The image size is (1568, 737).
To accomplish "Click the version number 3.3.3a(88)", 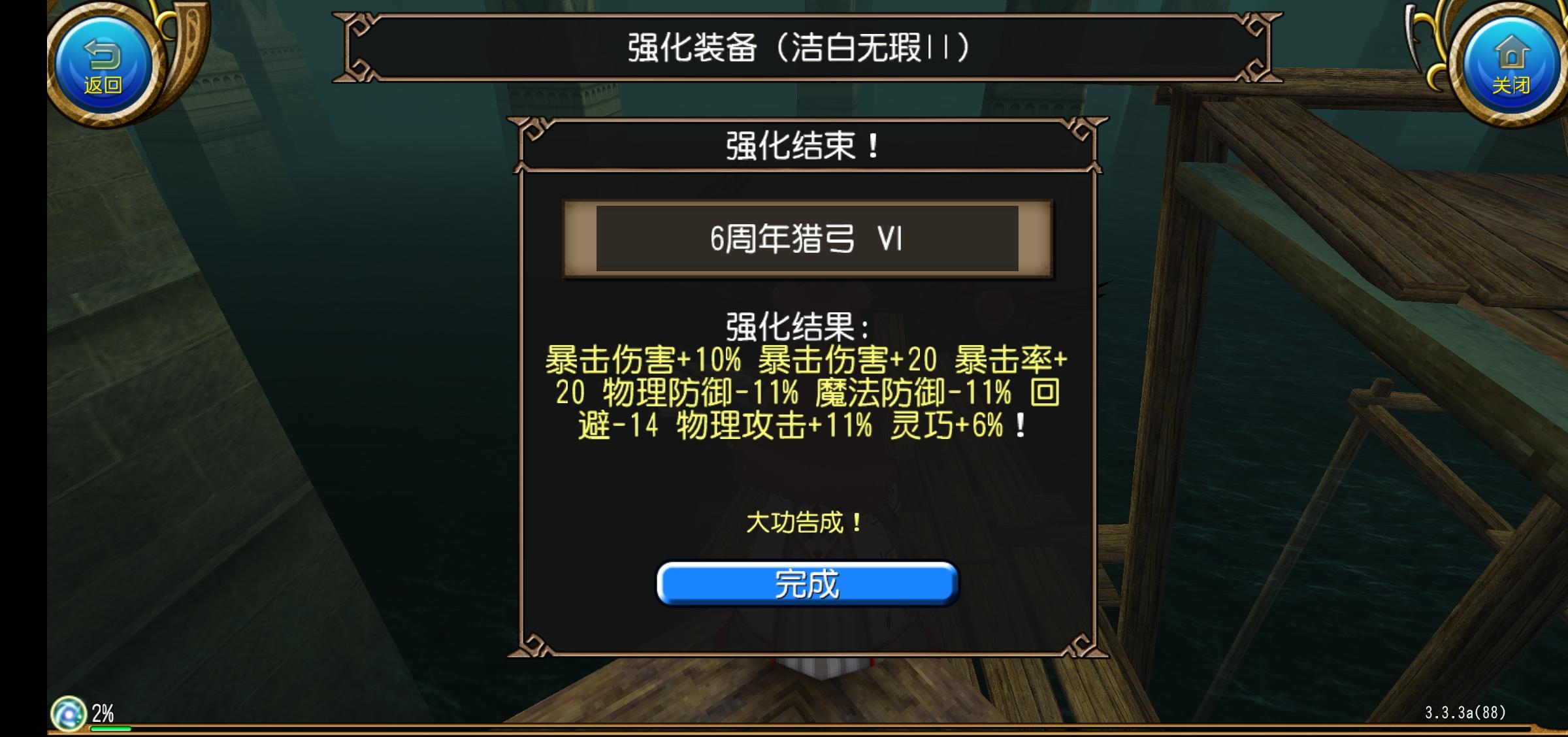I will pos(1465,712).
